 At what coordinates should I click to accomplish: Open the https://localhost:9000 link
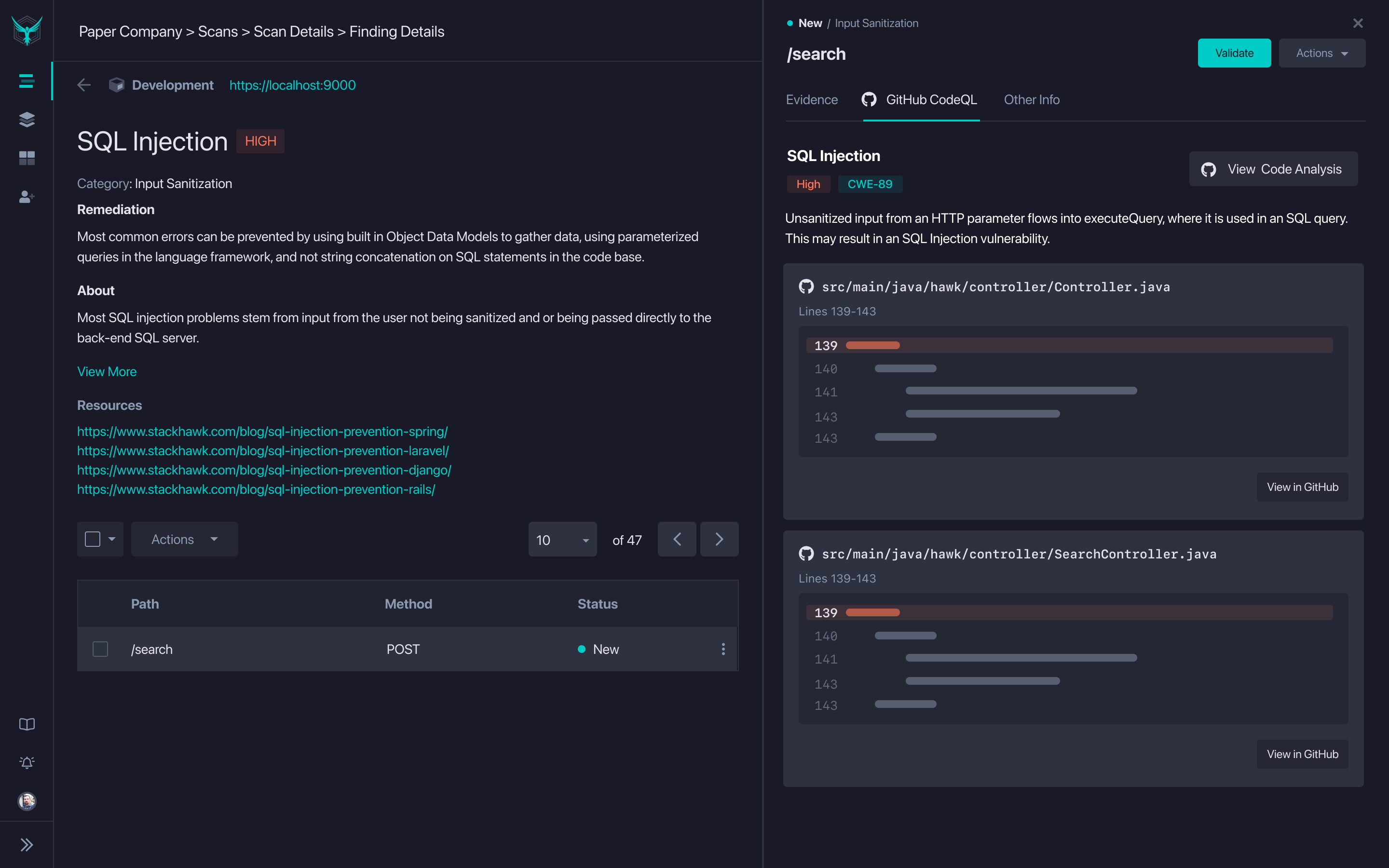coord(292,85)
